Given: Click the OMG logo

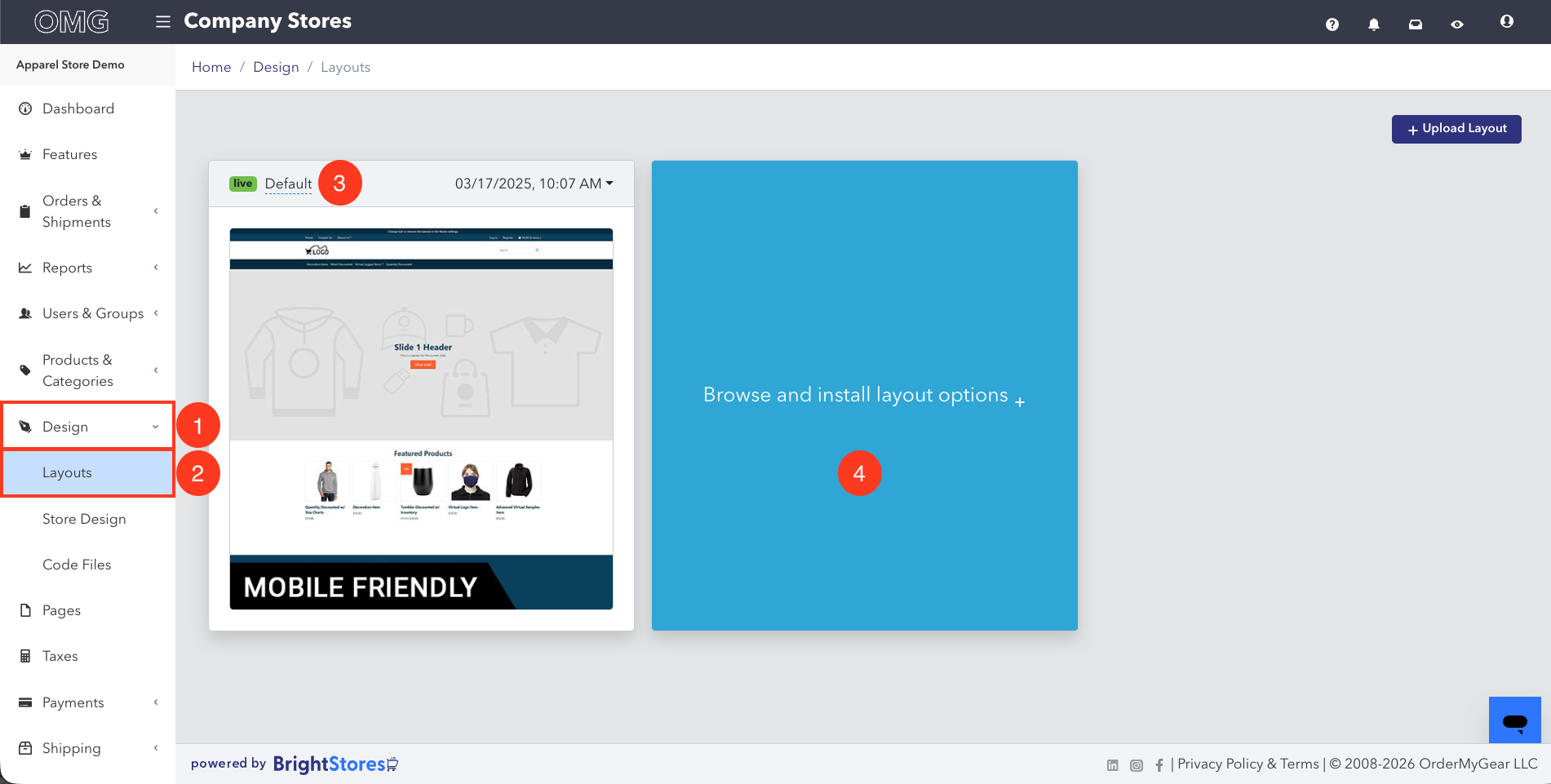Looking at the screenshot, I should (x=72, y=21).
